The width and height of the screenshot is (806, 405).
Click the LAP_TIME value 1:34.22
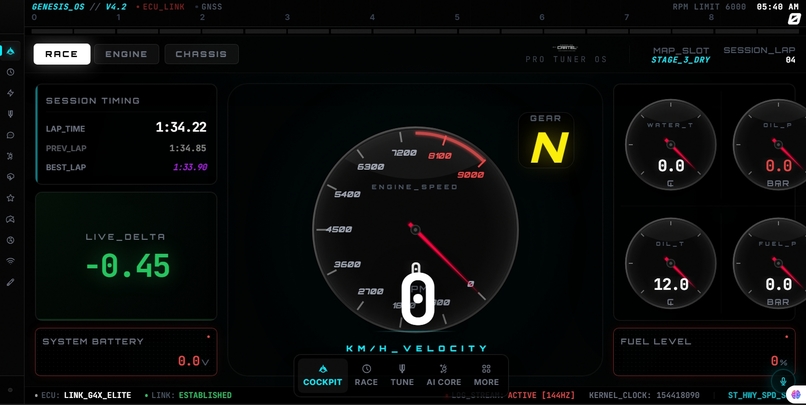click(181, 127)
